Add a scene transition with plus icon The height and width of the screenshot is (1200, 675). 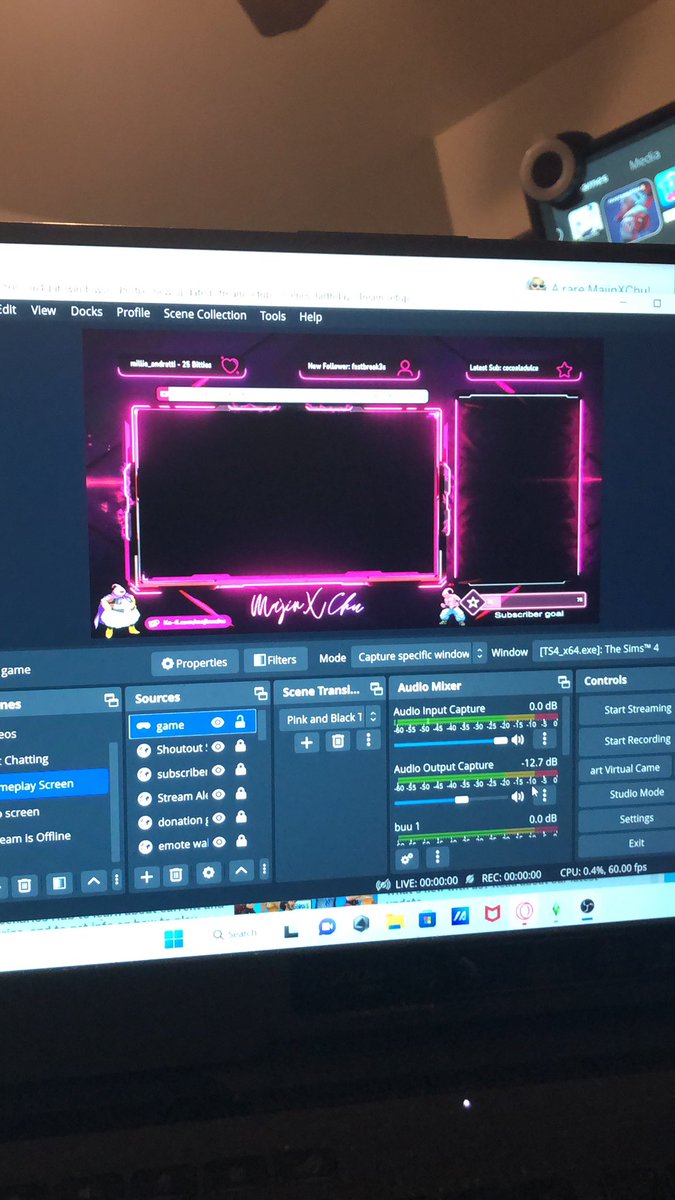(x=307, y=742)
